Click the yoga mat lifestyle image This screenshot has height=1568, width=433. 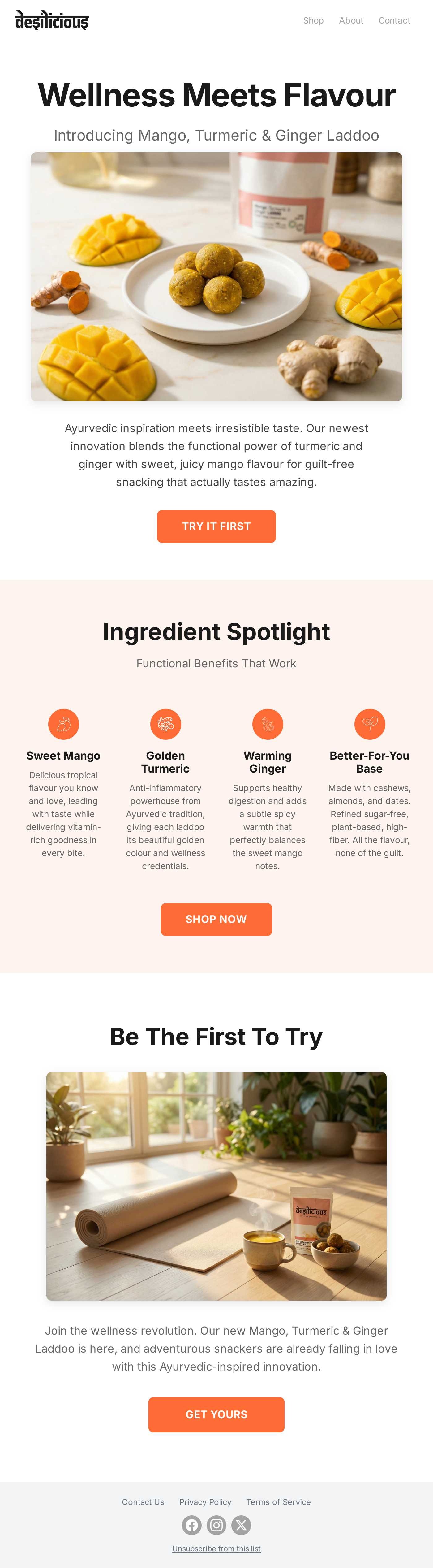tap(216, 1186)
